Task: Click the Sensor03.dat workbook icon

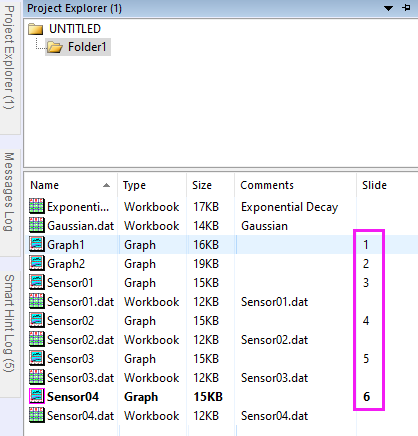Action: tap(36, 377)
